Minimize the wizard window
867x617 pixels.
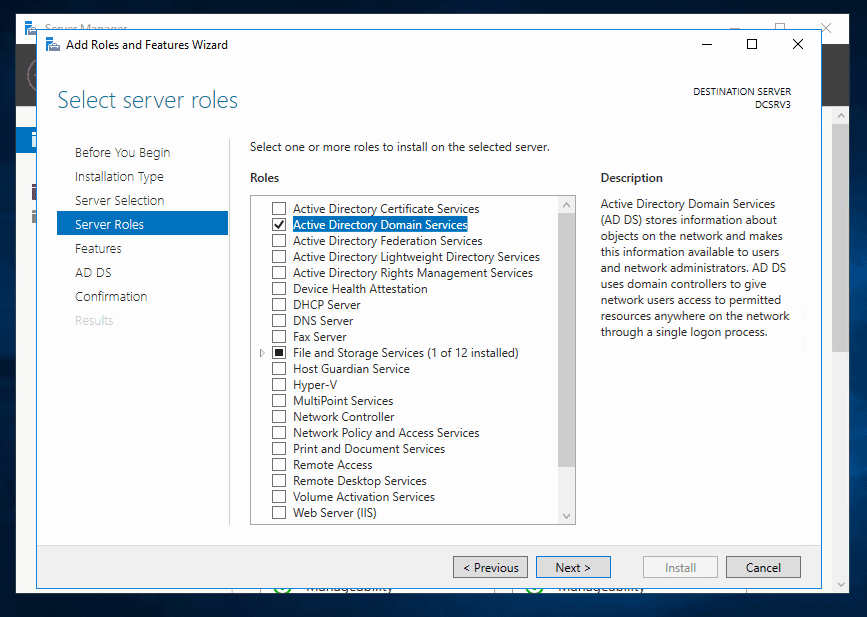click(707, 44)
